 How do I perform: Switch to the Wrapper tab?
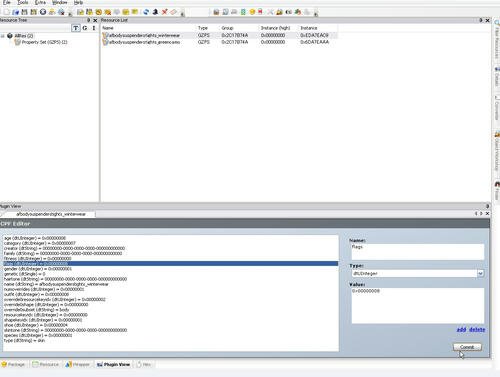pyautogui.click(x=78, y=364)
